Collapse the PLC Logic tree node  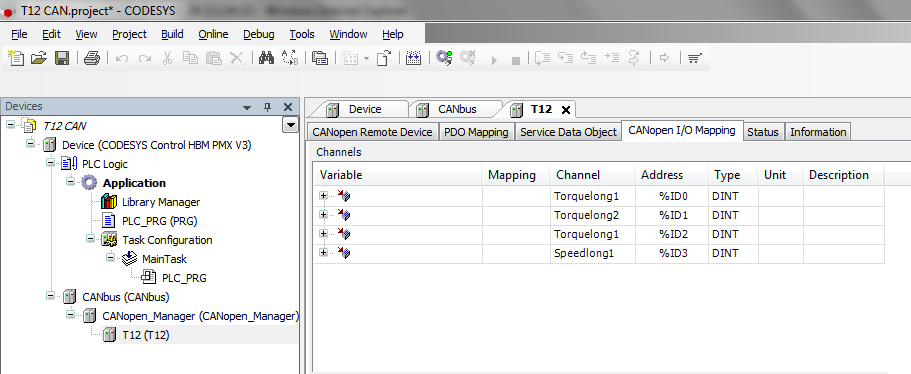[51, 163]
